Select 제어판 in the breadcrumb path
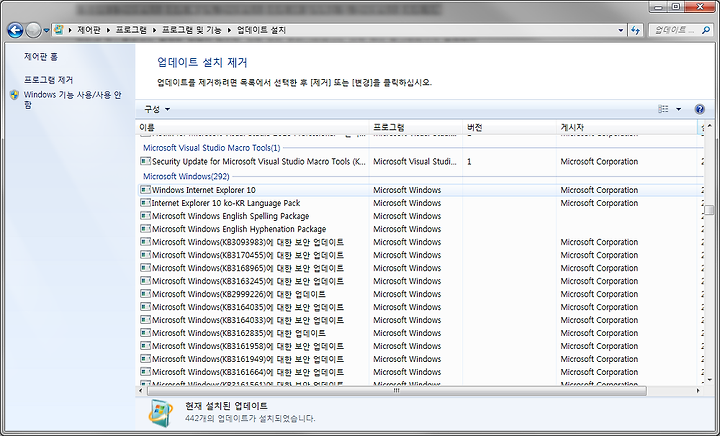720x436 pixels. [x=89, y=30]
